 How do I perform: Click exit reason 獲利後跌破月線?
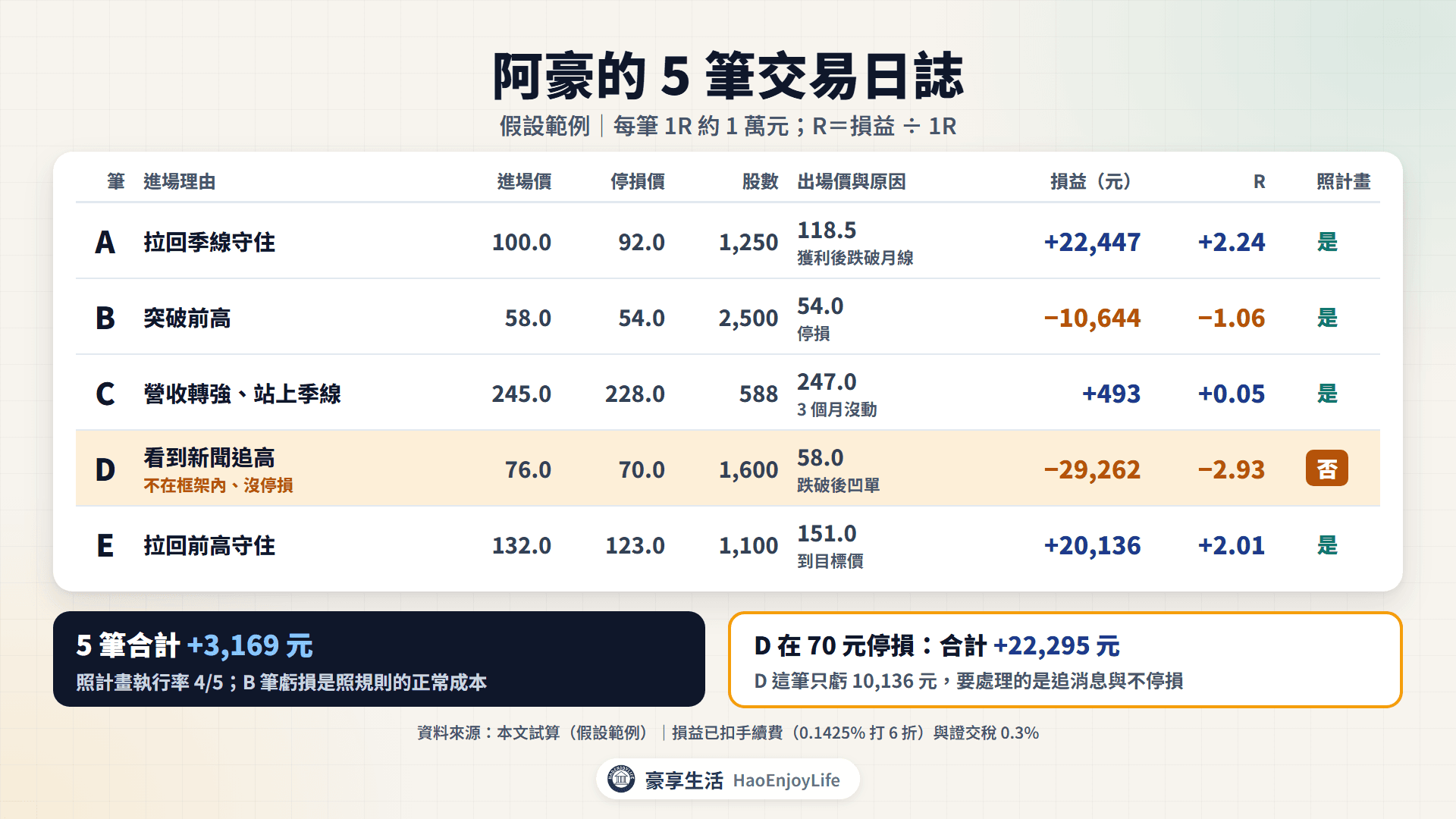click(855, 258)
